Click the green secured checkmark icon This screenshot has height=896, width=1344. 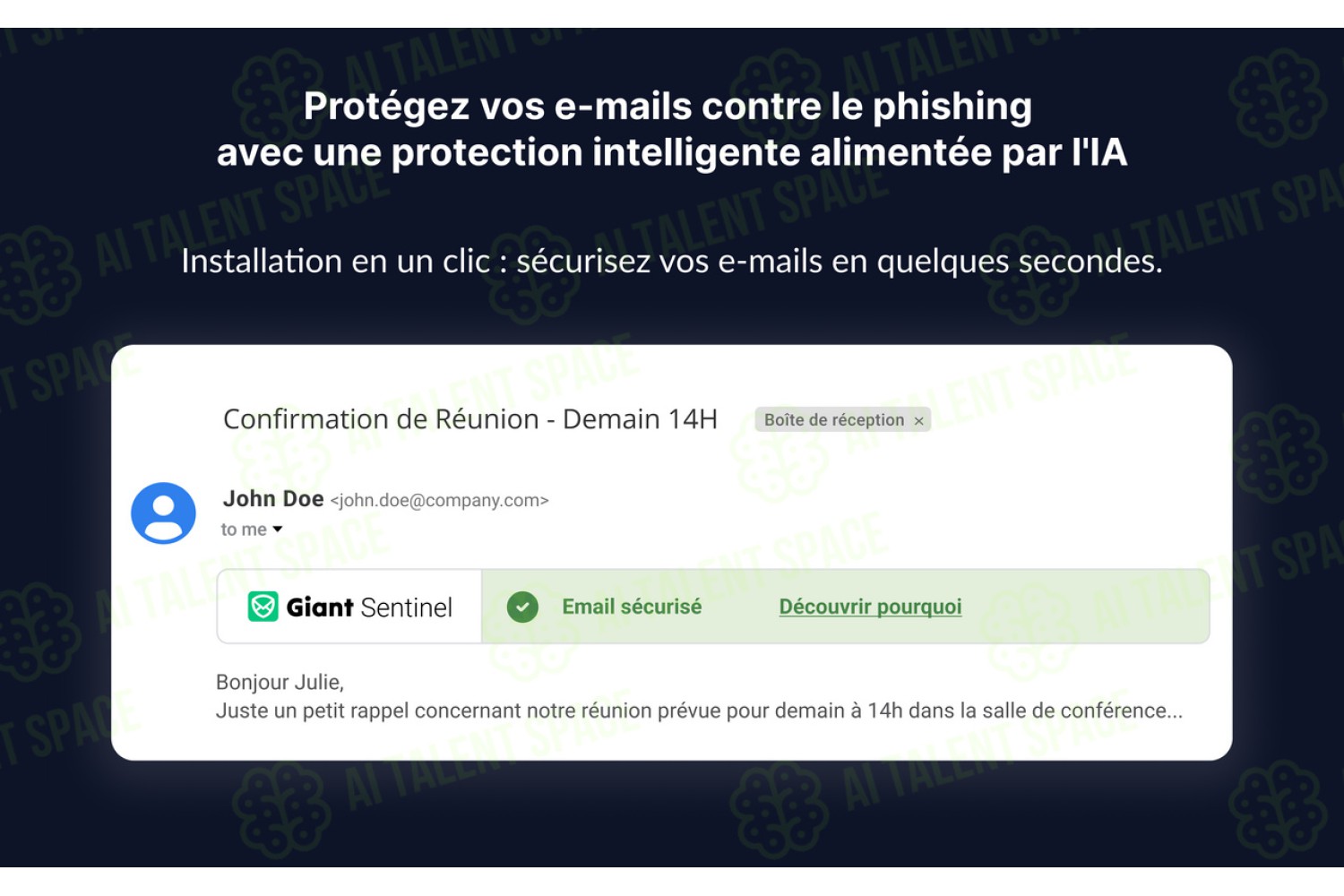click(522, 607)
